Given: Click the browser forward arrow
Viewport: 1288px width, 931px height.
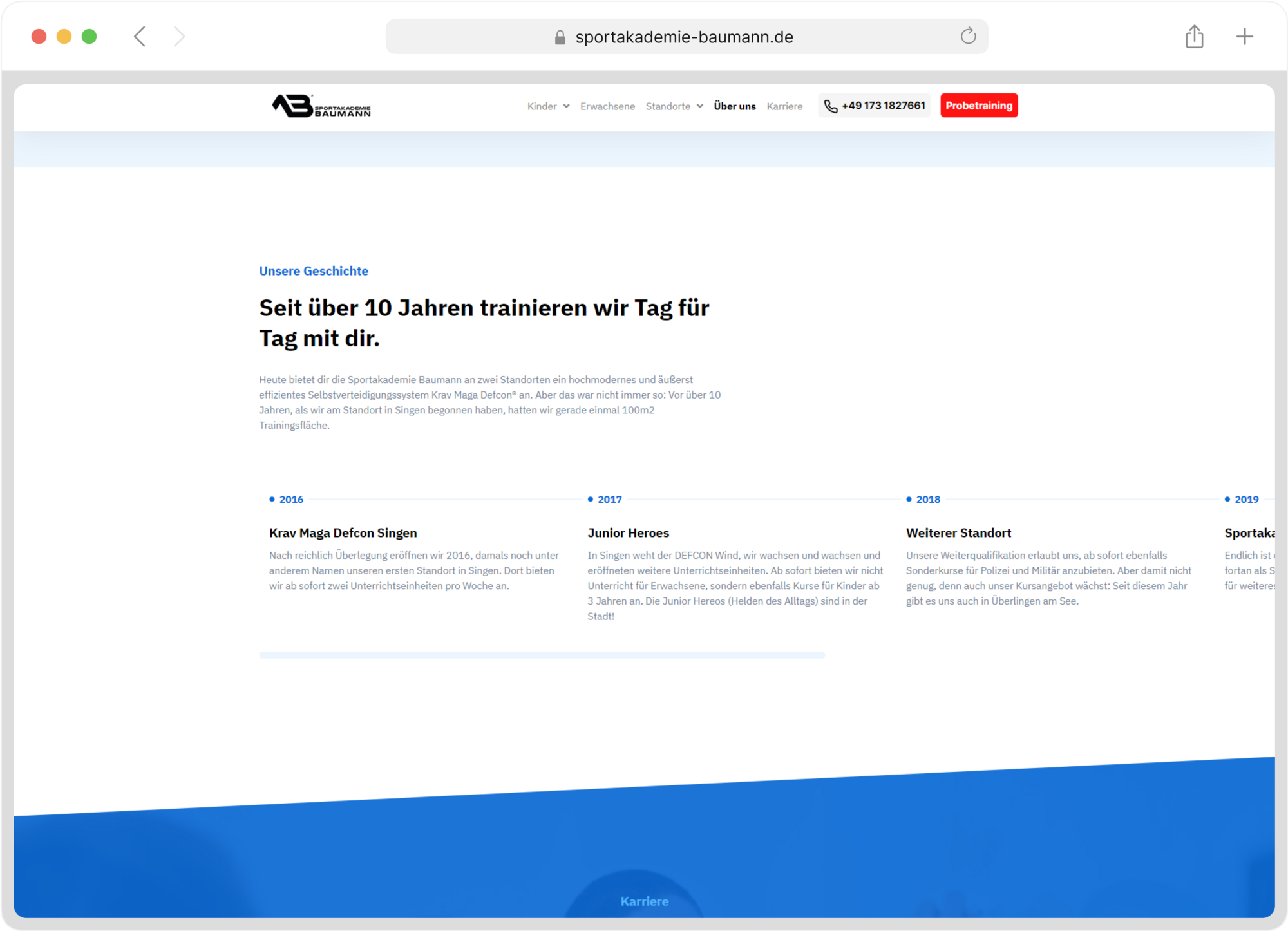Looking at the screenshot, I should click(x=179, y=37).
